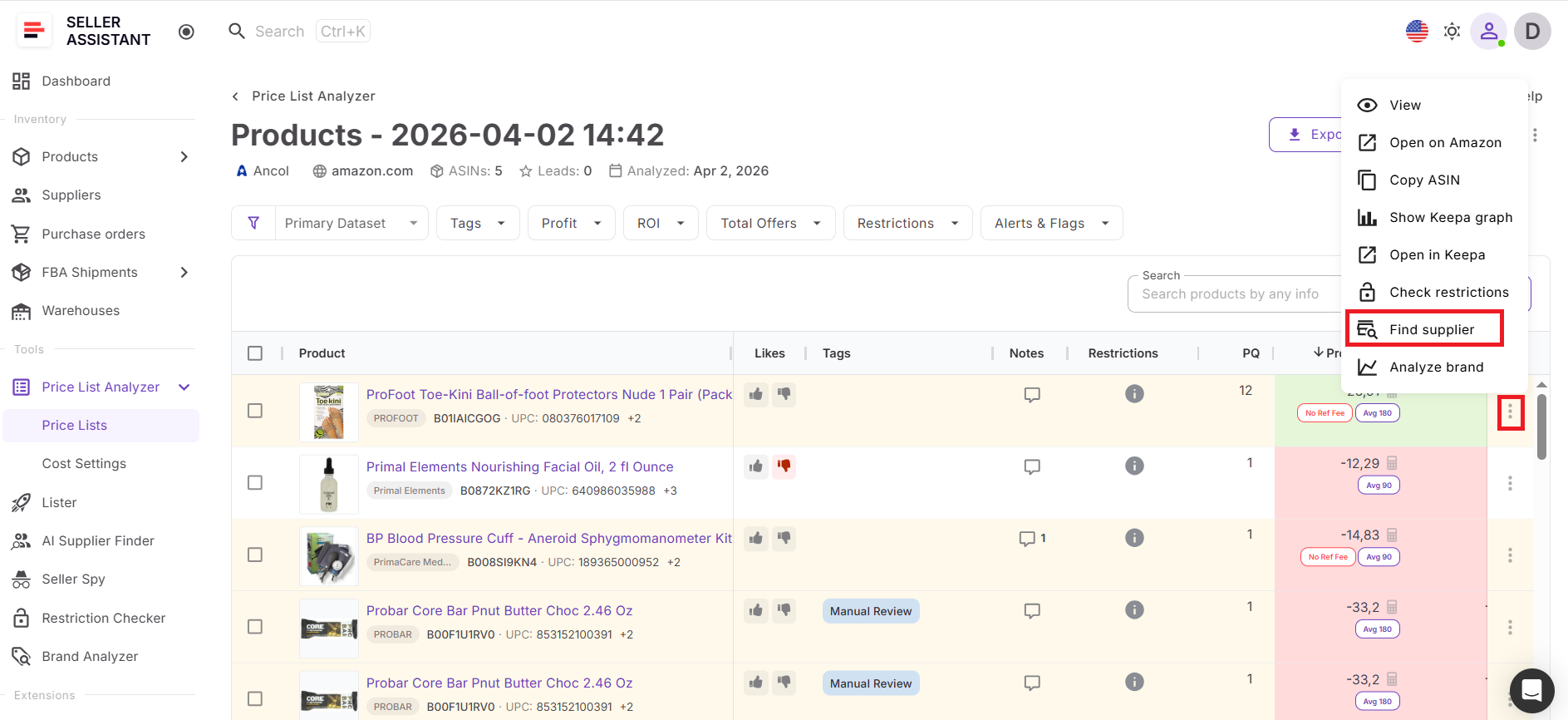
Task: Click the D account avatar
Action: (1532, 32)
